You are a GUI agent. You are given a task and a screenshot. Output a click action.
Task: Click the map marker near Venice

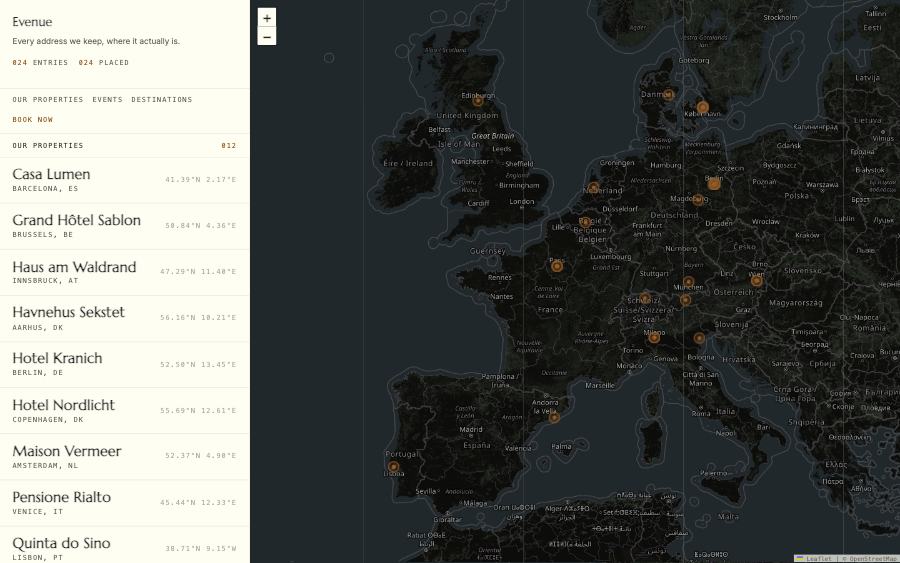[x=699, y=338]
